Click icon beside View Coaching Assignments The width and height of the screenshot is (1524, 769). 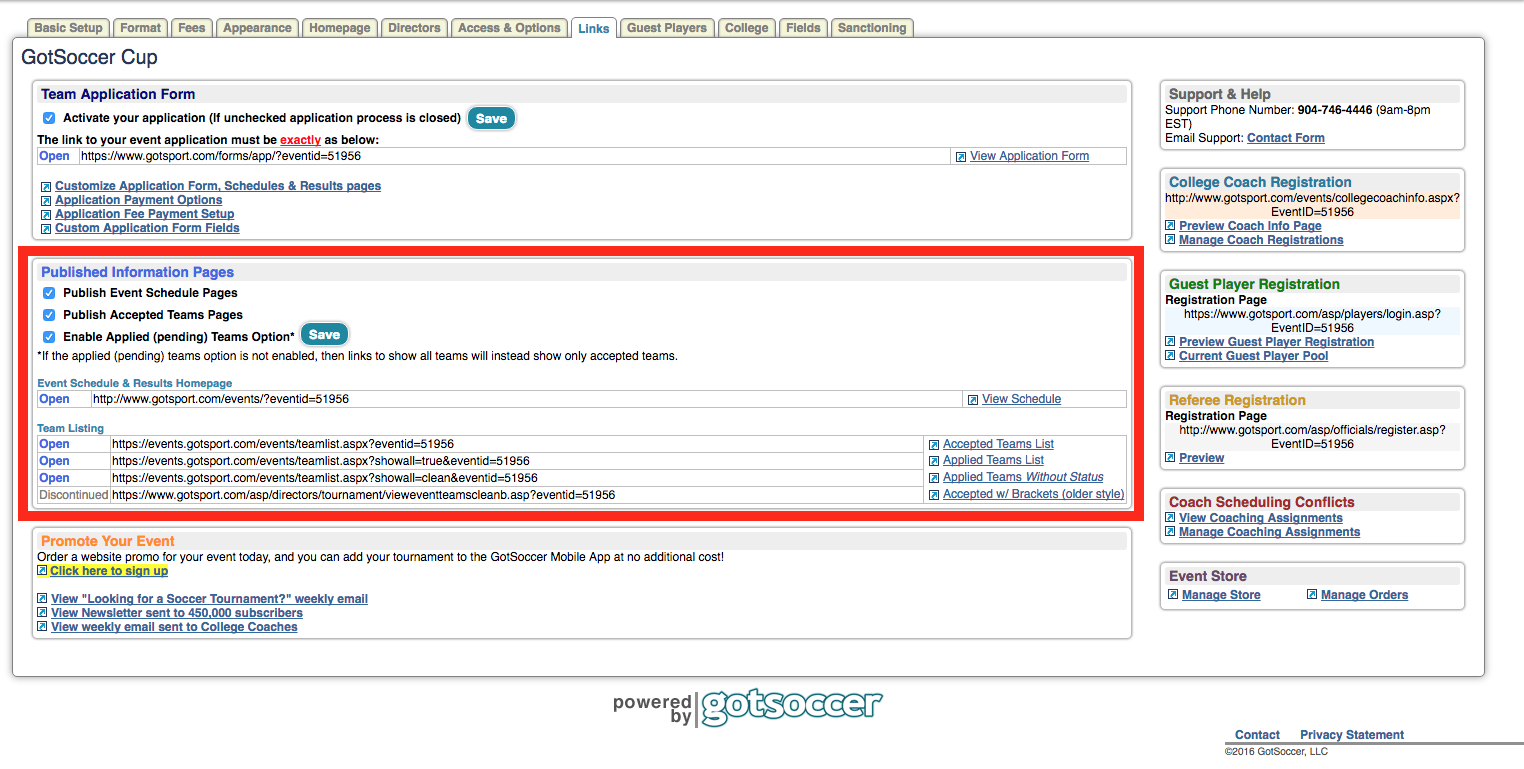pyautogui.click(x=1170, y=518)
